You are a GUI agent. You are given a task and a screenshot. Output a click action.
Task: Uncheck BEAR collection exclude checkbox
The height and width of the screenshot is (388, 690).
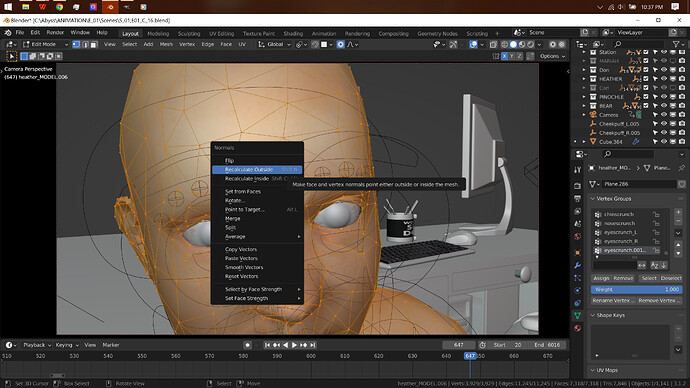pyautogui.click(x=646, y=106)
